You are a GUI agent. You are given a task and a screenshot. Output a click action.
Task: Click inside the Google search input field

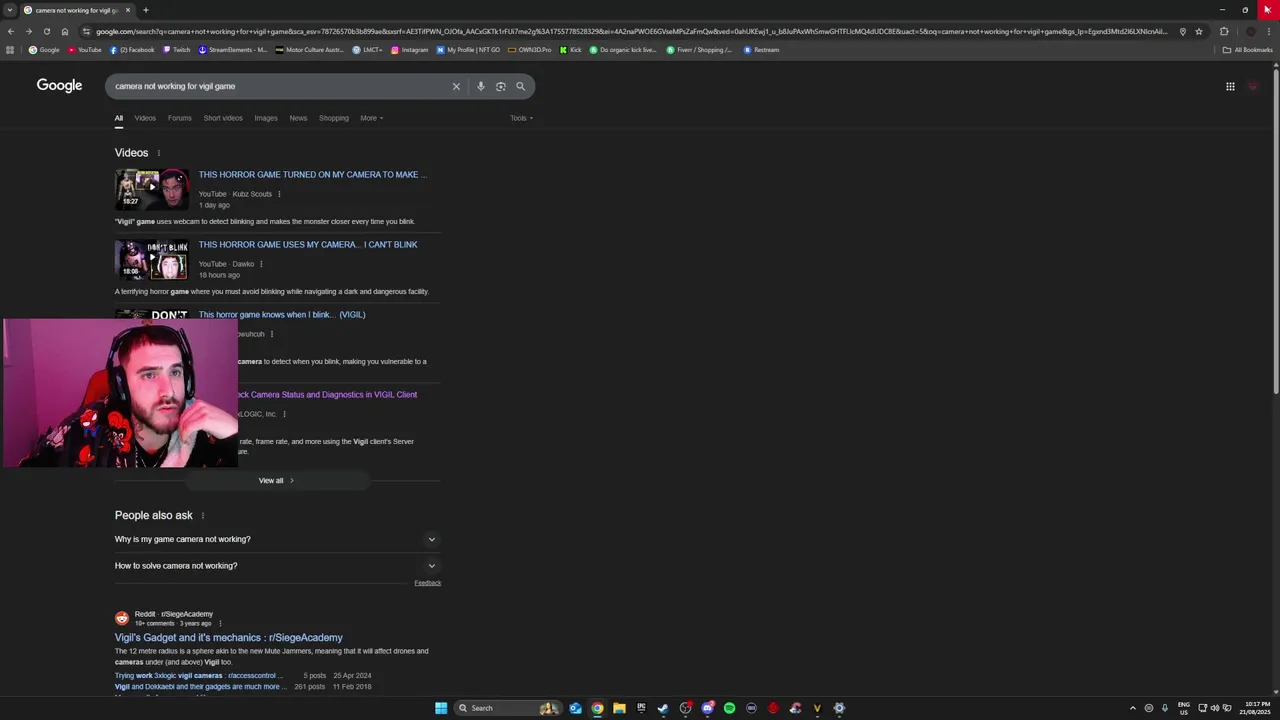280,86
